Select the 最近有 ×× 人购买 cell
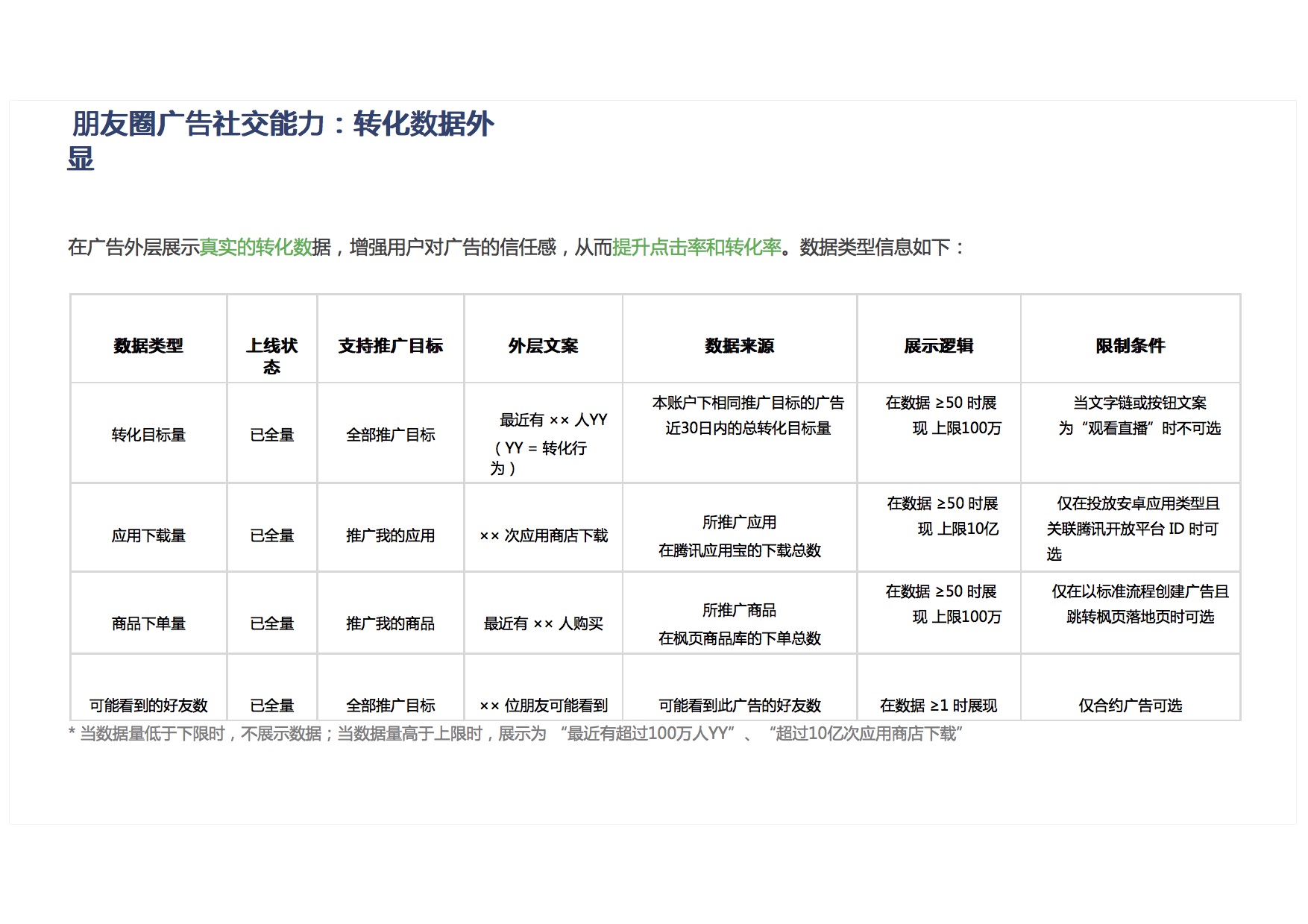This screenshot has width=1308, height=924. point(543,623)
